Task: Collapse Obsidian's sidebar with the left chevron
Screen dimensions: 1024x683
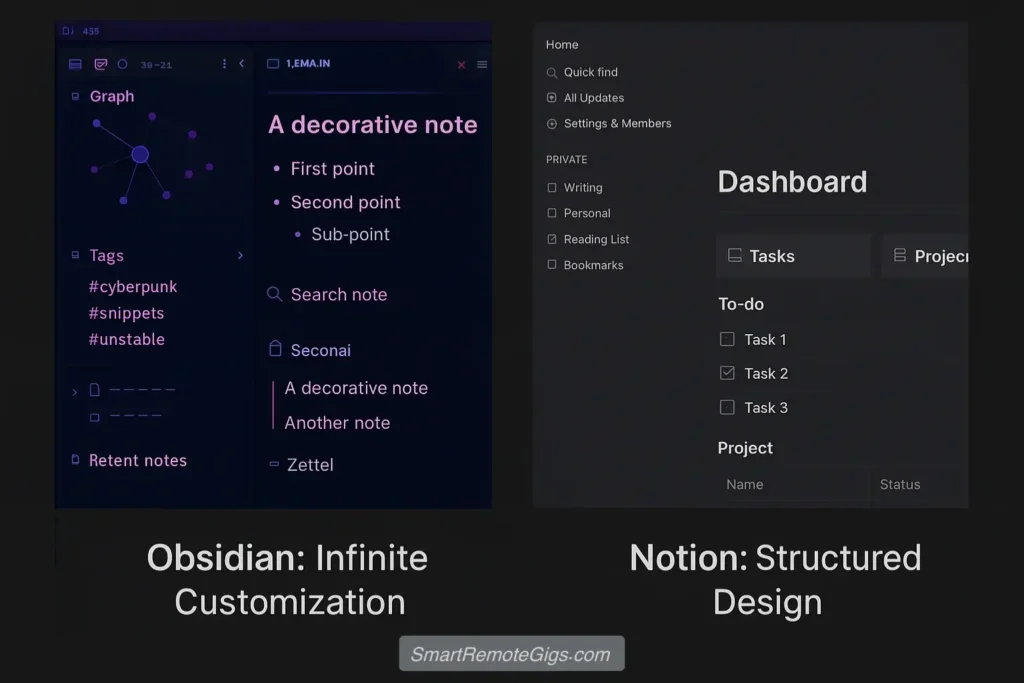Action: click(242, 63)
